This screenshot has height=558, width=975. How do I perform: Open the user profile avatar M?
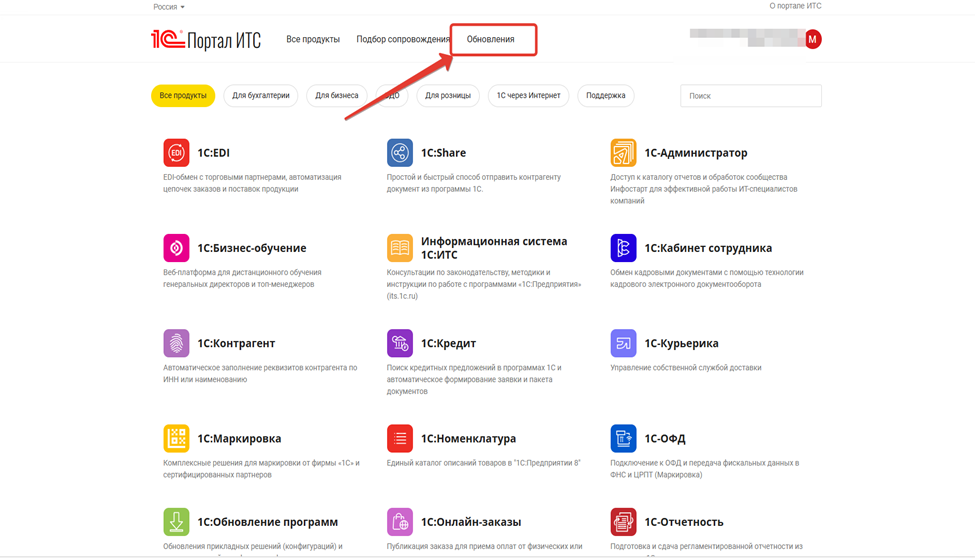point(812,39)
